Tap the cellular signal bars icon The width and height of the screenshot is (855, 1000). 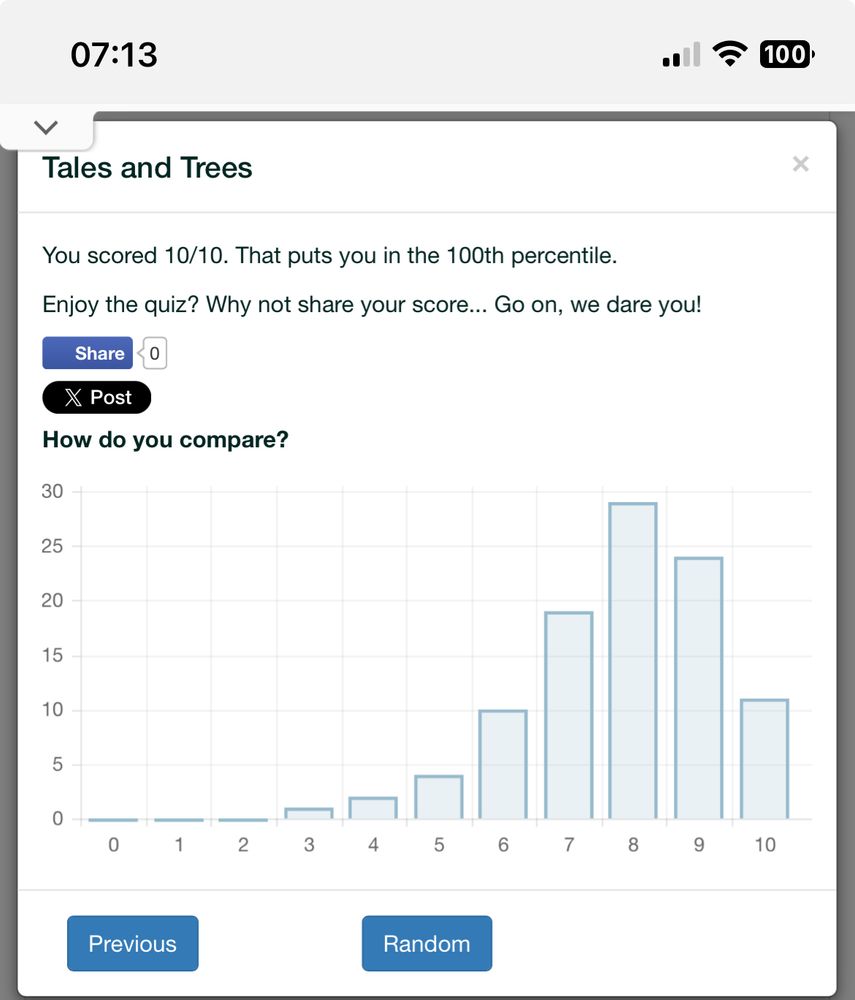click(x=681, y=56)
